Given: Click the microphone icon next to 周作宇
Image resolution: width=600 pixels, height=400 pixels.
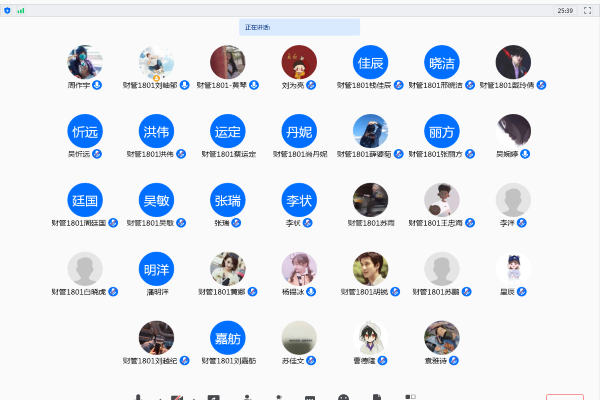Looking at the screenshot, I should (x=97, y=85).
